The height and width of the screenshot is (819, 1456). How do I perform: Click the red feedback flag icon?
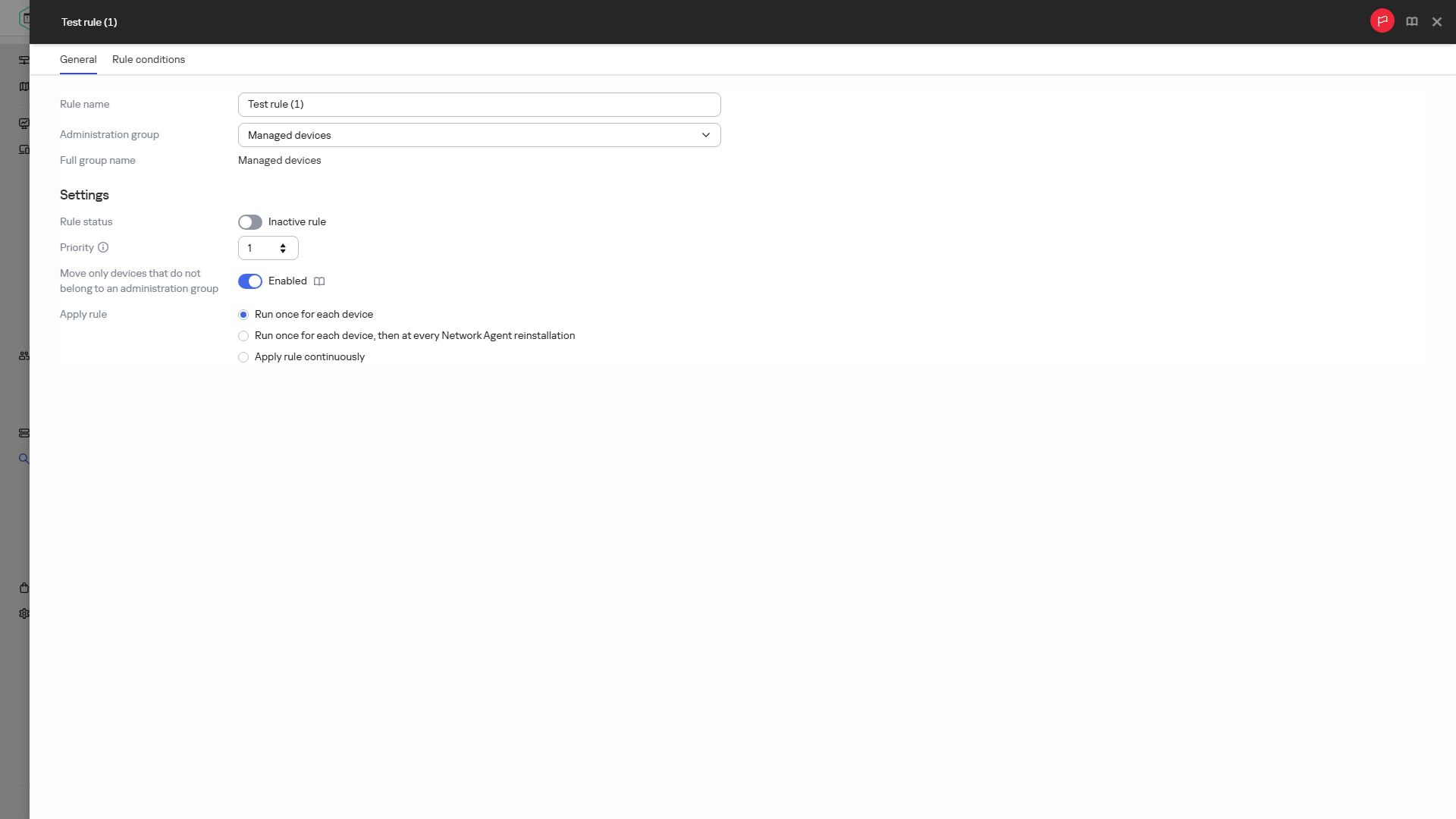click(1382, 21)
